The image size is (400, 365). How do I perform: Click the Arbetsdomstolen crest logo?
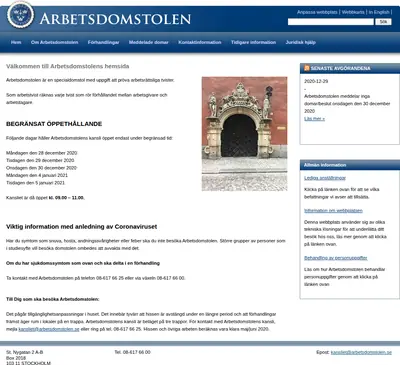21,15
